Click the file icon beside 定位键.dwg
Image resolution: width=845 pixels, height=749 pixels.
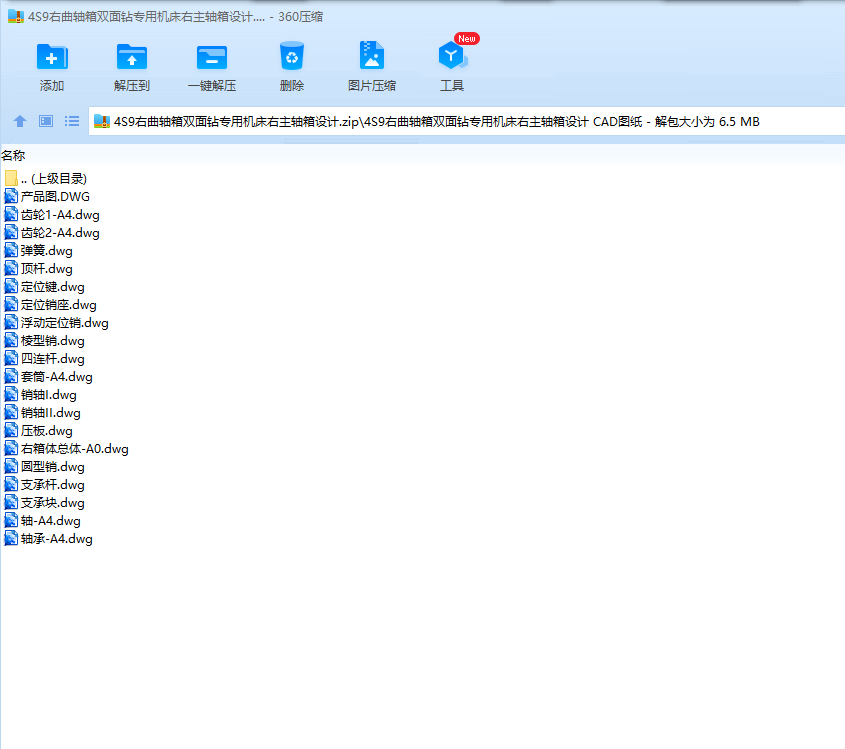tap(11, 286)
